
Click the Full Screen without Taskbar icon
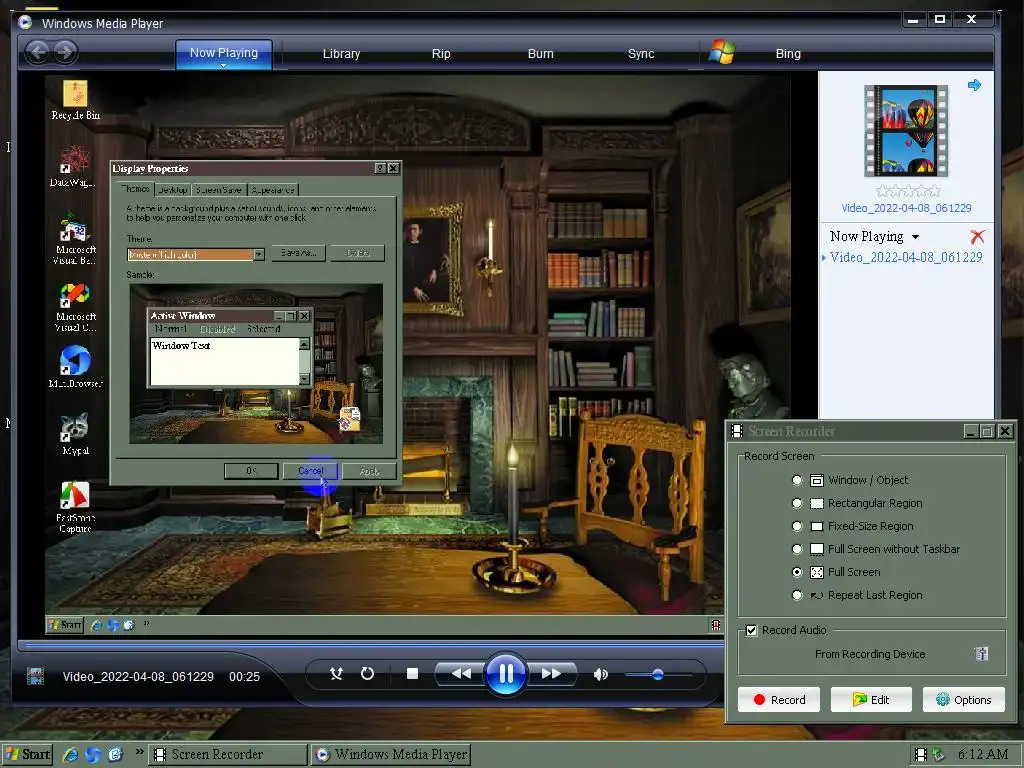816,549
